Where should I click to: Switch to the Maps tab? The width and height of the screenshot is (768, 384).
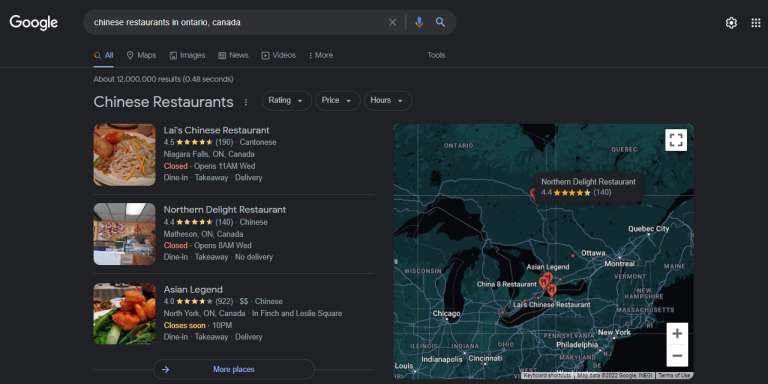tap(141, 55)
